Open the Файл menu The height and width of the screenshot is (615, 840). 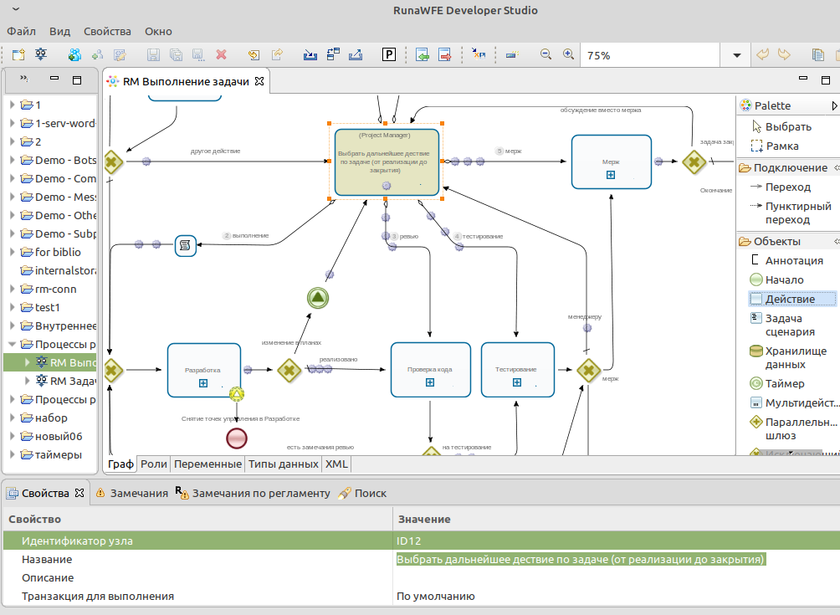(x=21, y=32)
